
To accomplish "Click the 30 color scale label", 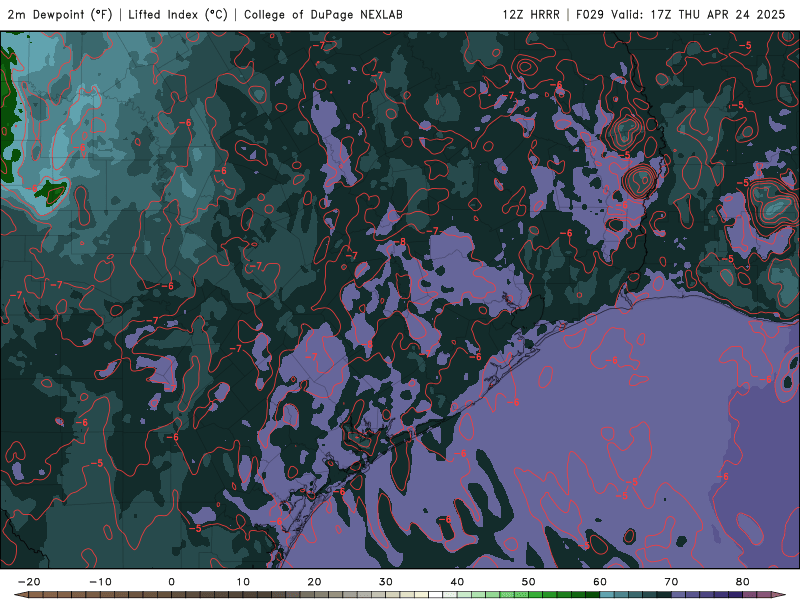I will (386, 582).
